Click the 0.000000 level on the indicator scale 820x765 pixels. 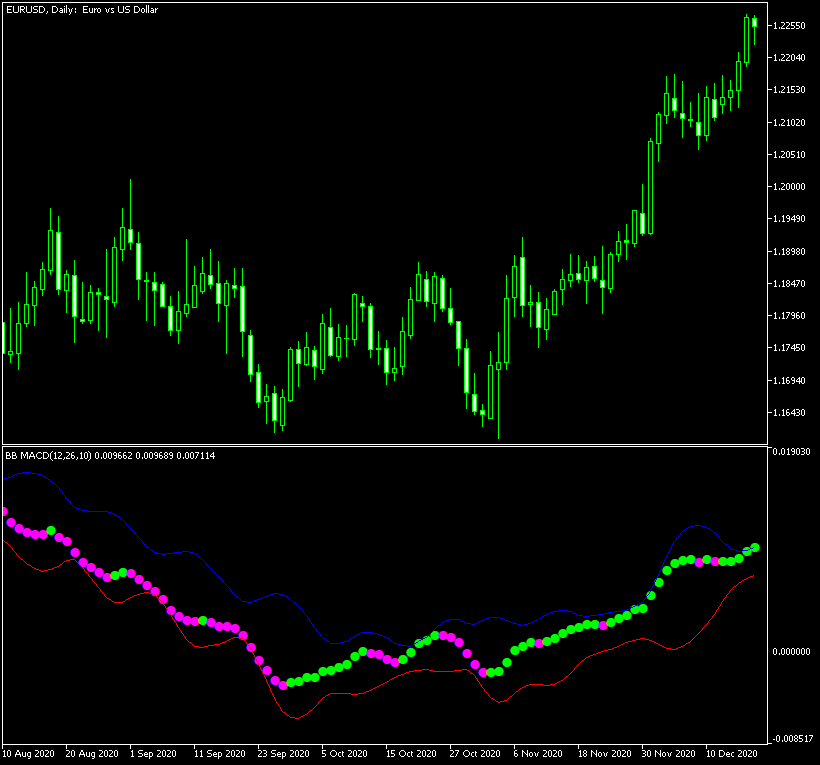pos(793,652)
